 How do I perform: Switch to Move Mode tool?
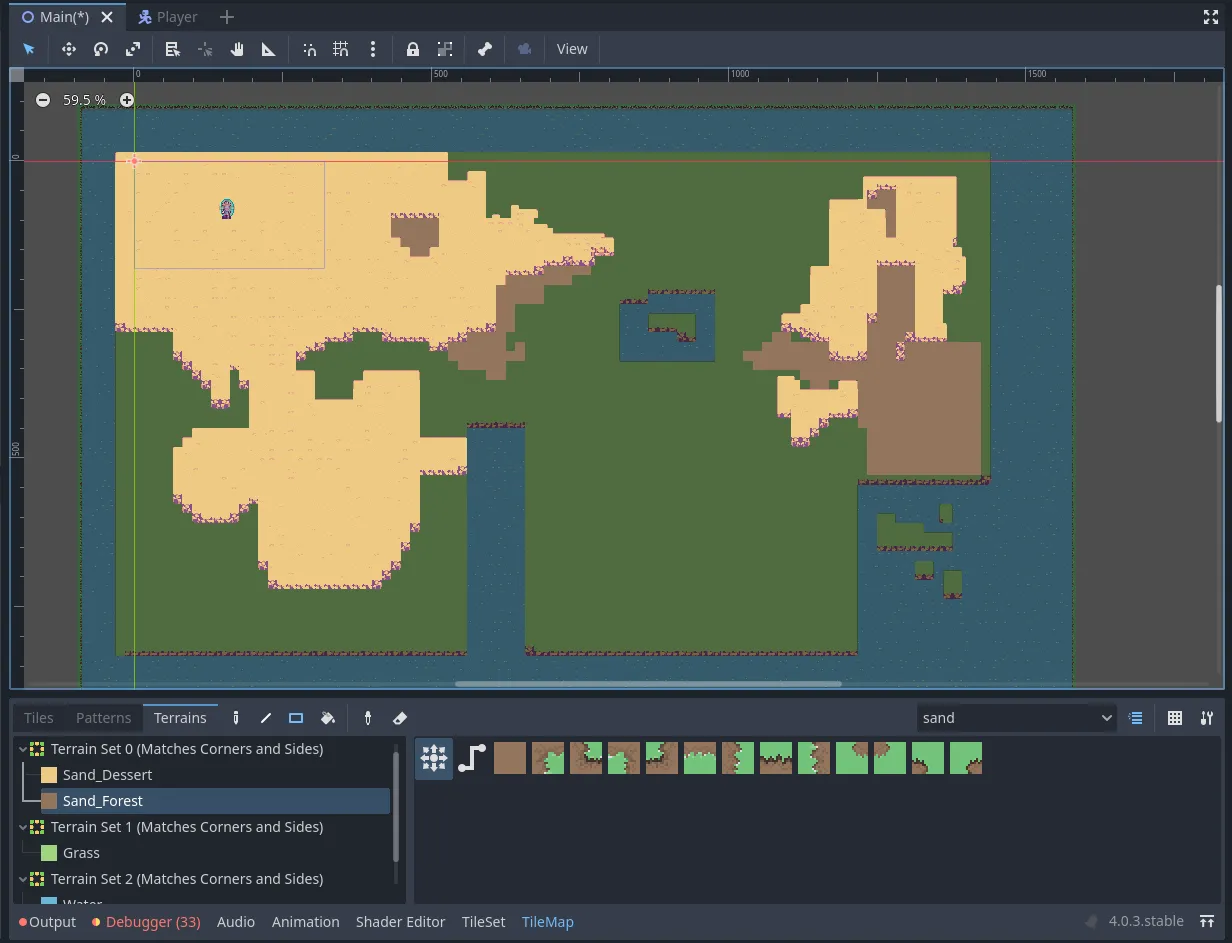point(69,49)
